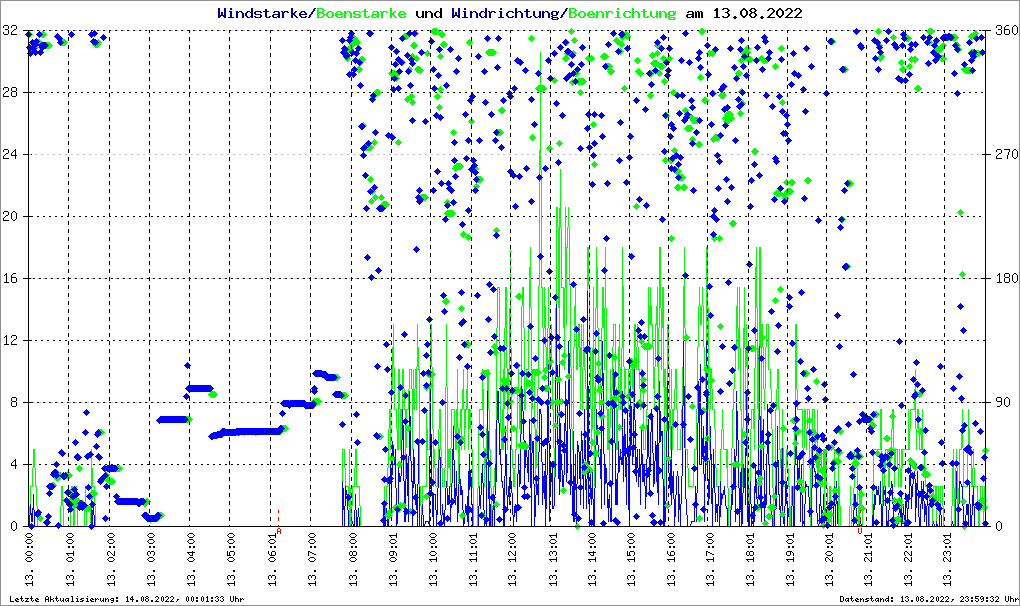Select the 270 direction axis label
The image size is (1020, 606).
coord(1004,155)
